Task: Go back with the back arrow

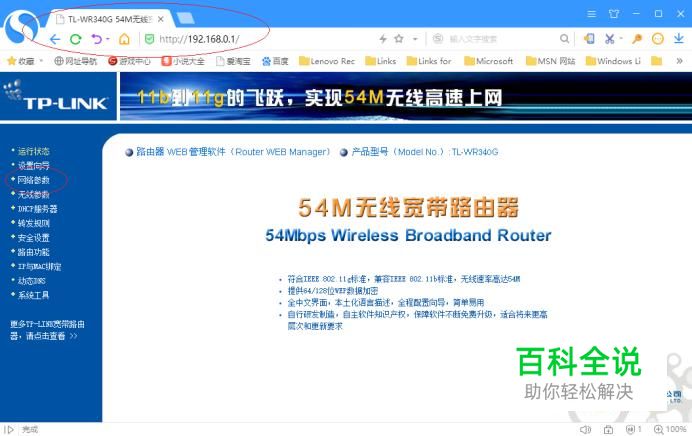Action: (55, 39)
